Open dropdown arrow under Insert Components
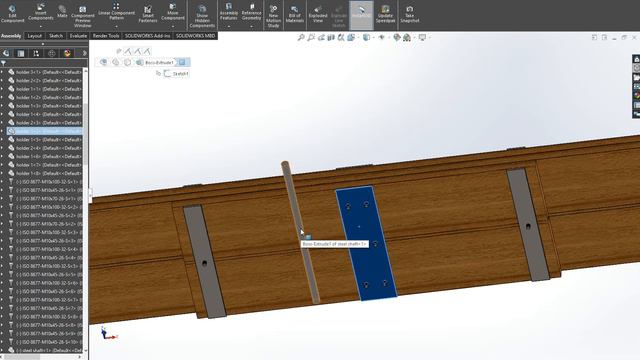640x360 pixels. tap(40, 27)
